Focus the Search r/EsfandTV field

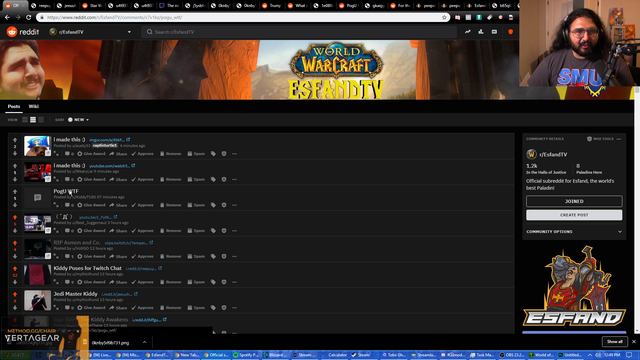(x=299, y=32)
